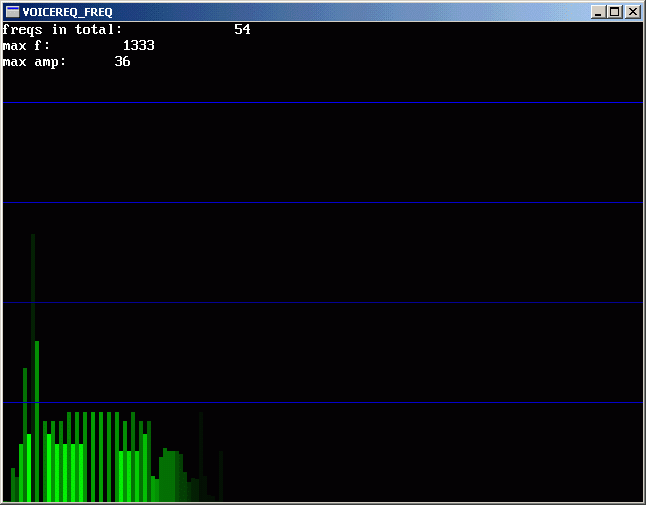Click the third blue gridline from top
This screenshot has height=505, width=646.
[322, 302]
